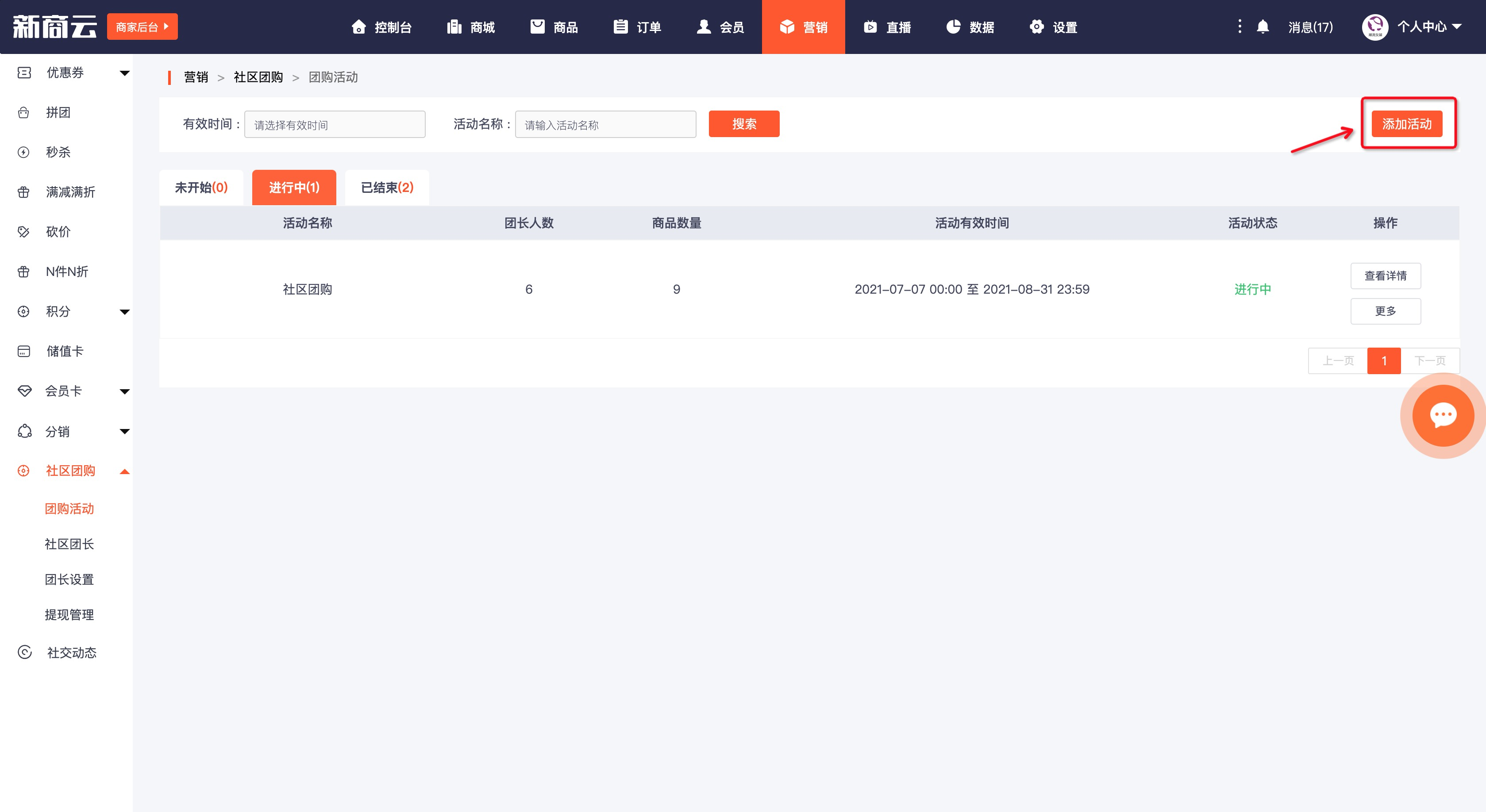Screen dimensions: 1486x812
Task: Click the building icon beside 商城
Action: tap(454, 27)
